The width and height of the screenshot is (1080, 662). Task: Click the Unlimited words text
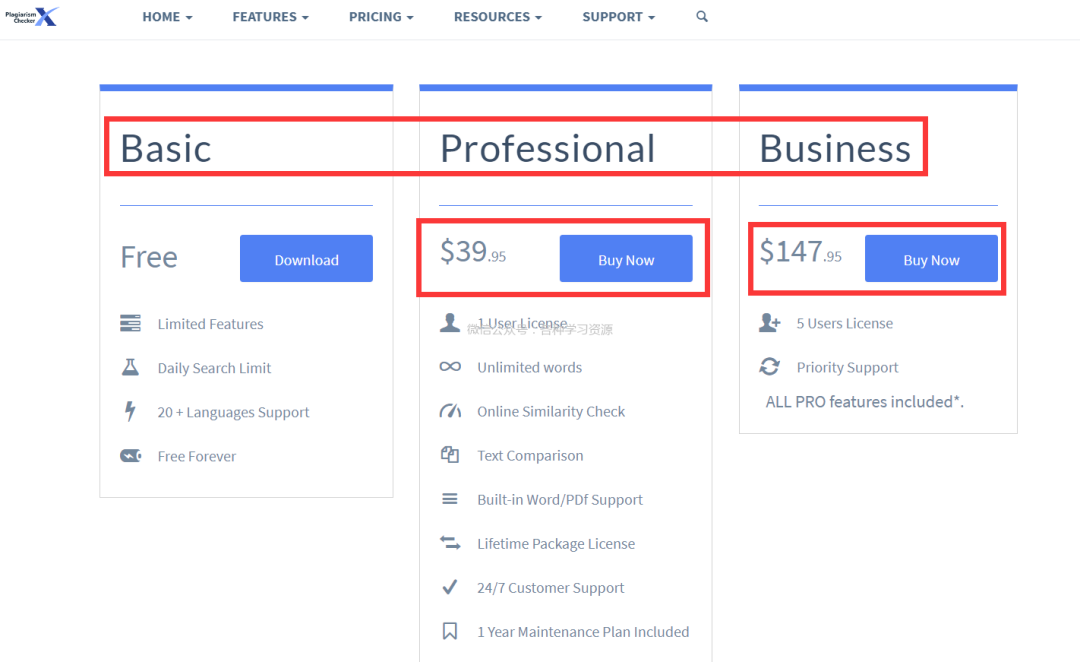[x=530, y=367]
